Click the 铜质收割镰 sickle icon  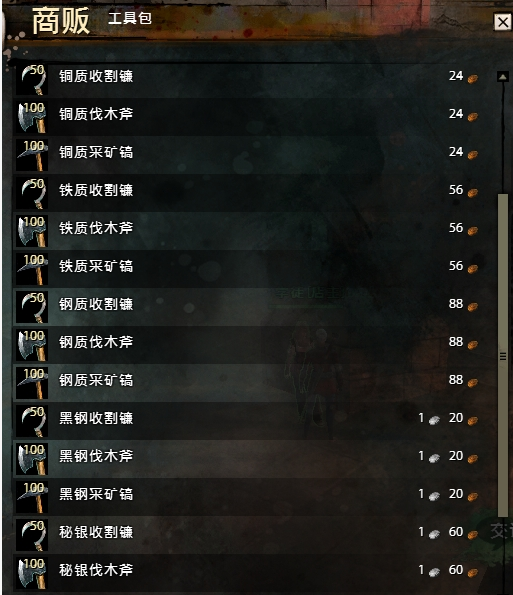coord(32,79)
